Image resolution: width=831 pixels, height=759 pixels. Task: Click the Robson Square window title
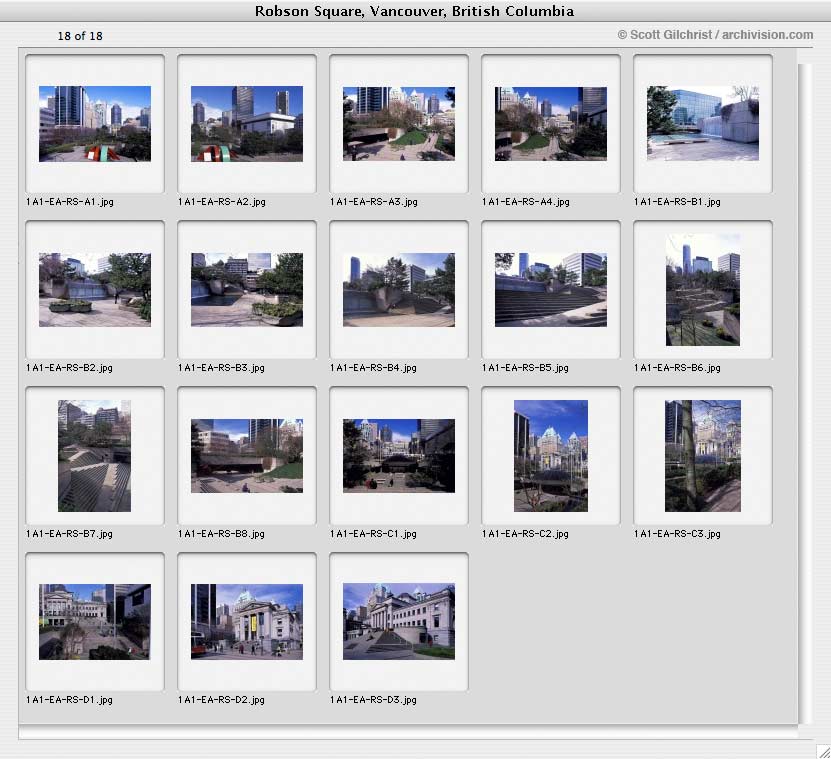click(414, 11)
